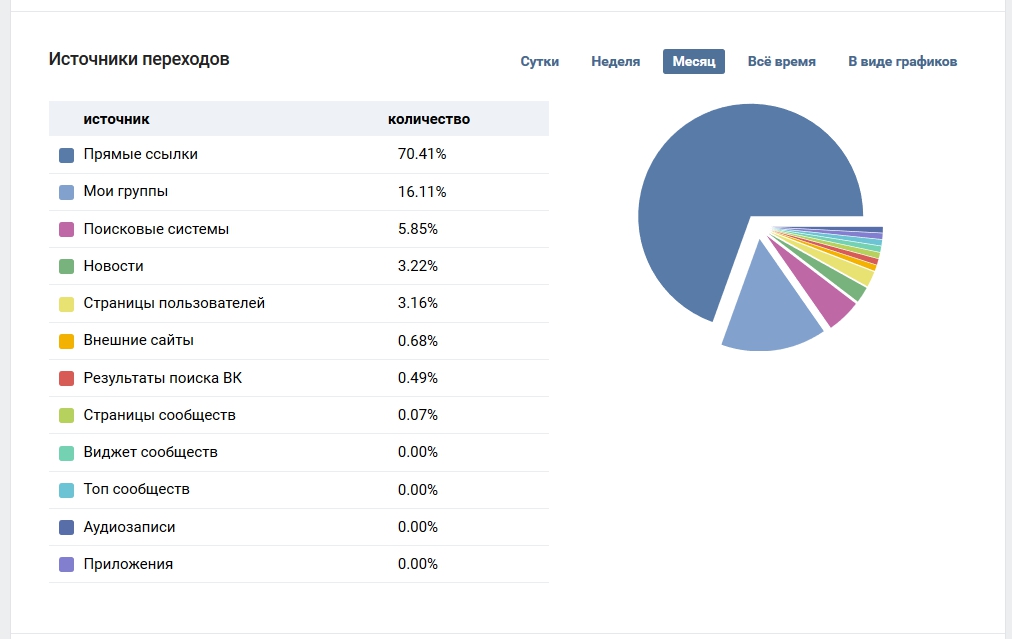This screenshot has width=1012, height=639.
Task: Switch to the Сутки period tab
Action: coord(539,61)
